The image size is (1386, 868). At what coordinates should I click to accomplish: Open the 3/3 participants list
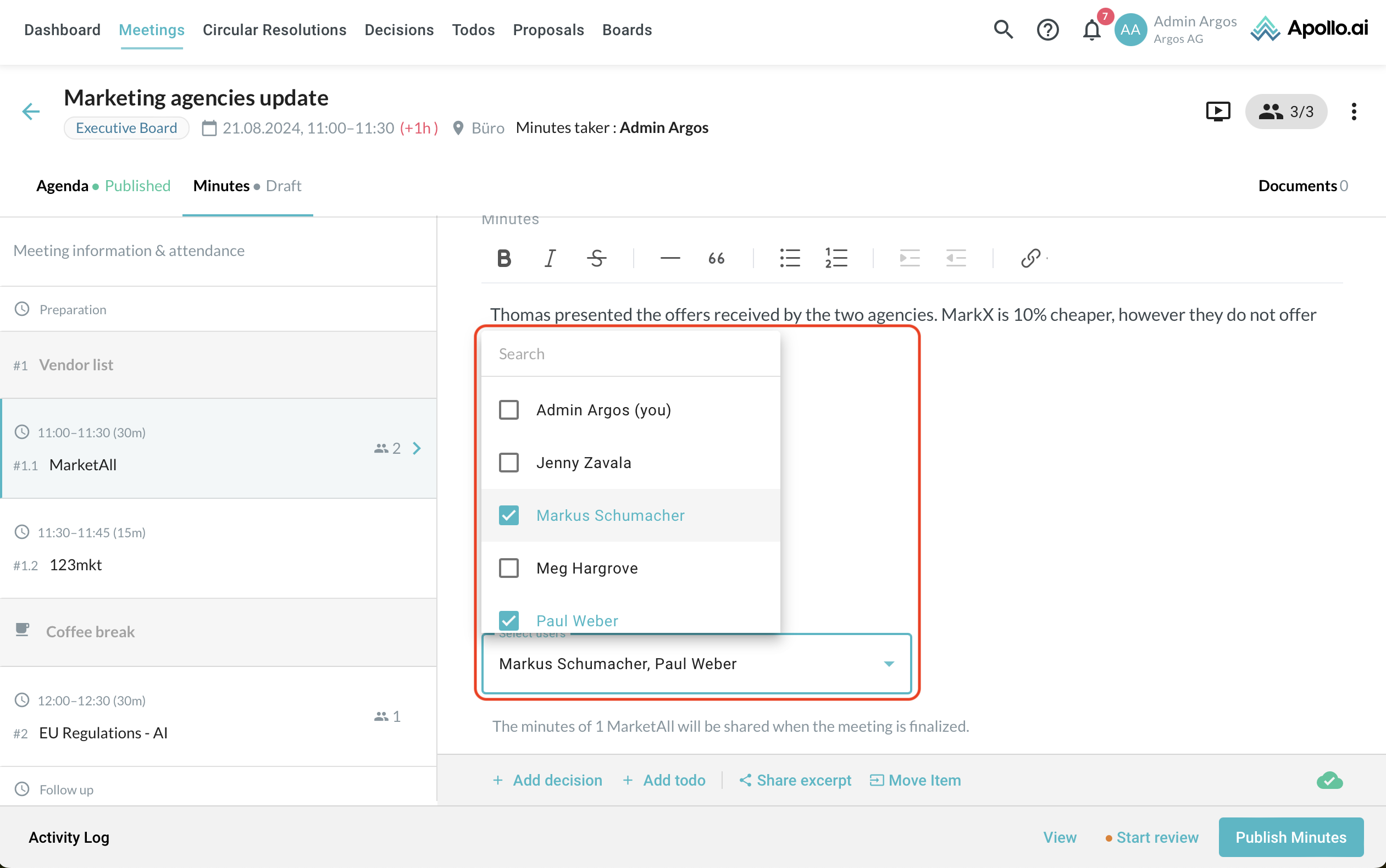click(x=1286, y=112)
